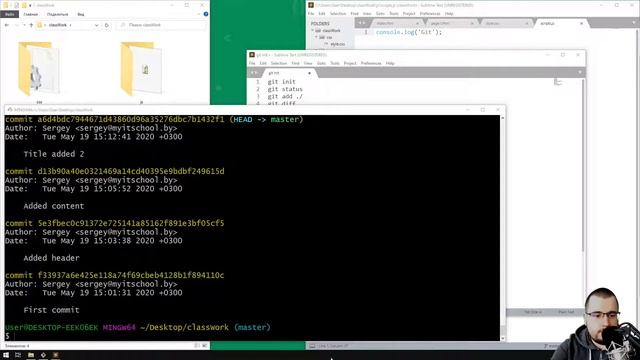Open File Explorer from the taskbar
The width and height of the screenshot is (640, 360).
(x=31, y=355)
